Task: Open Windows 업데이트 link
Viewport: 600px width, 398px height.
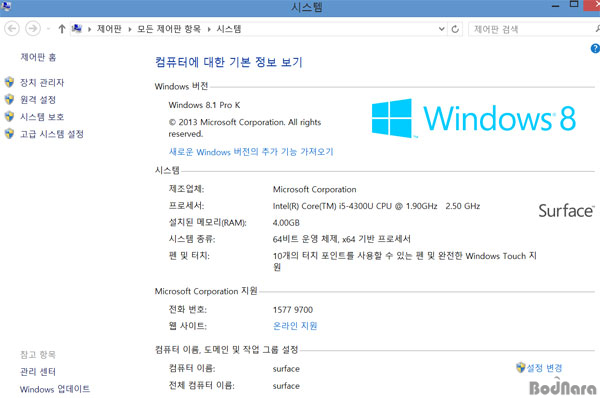Action: [55, 389]
